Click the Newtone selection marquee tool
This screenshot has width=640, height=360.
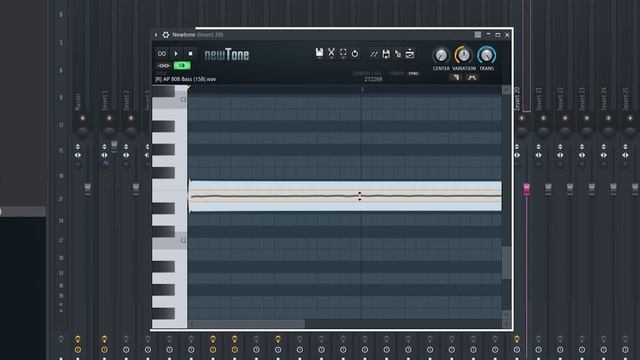pyautogui.click(x=343, y=53)
